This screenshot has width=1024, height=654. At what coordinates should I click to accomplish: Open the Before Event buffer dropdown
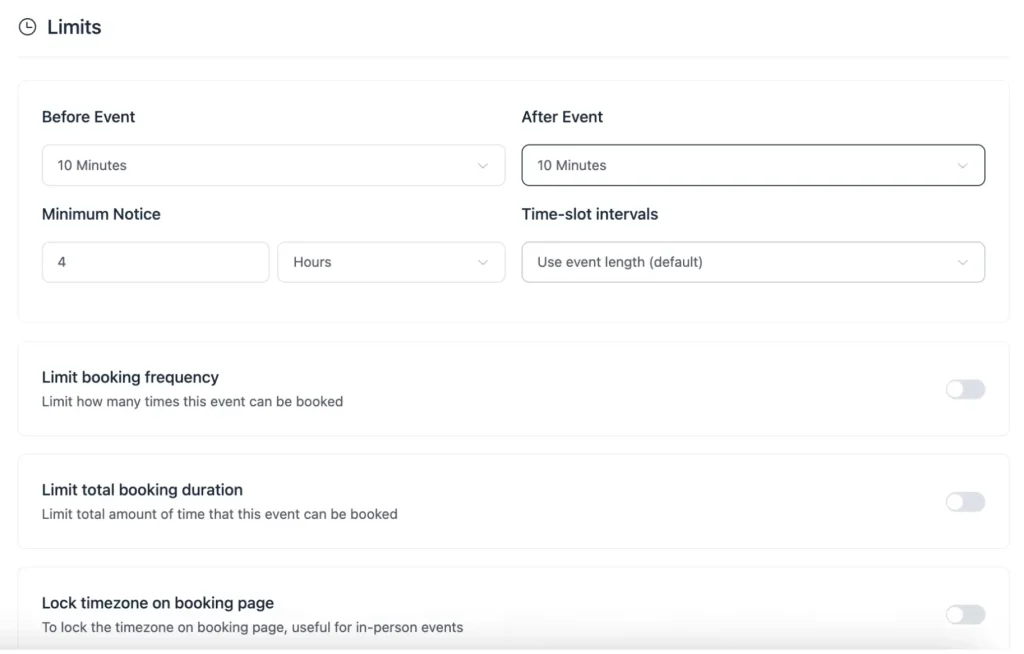pyautogui.click(x=273, y=165)
